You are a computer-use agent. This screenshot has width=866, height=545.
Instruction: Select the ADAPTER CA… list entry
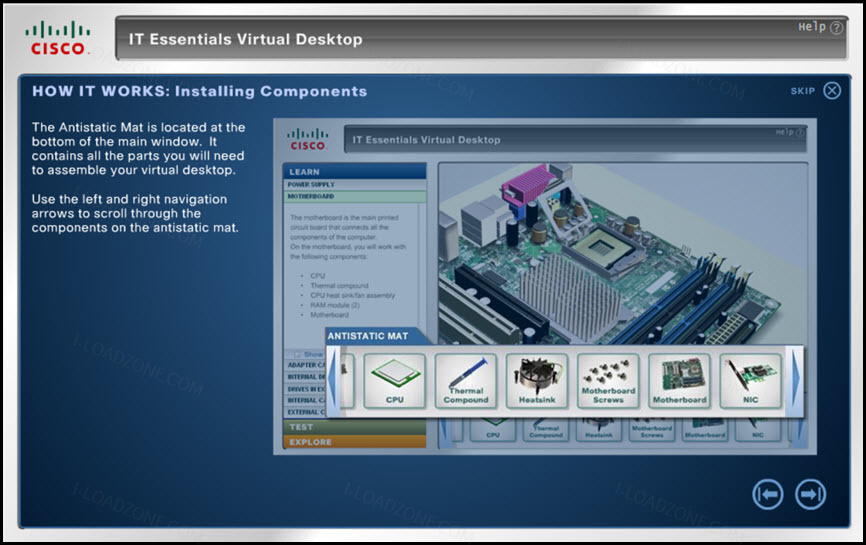click(x=305, y=365)
